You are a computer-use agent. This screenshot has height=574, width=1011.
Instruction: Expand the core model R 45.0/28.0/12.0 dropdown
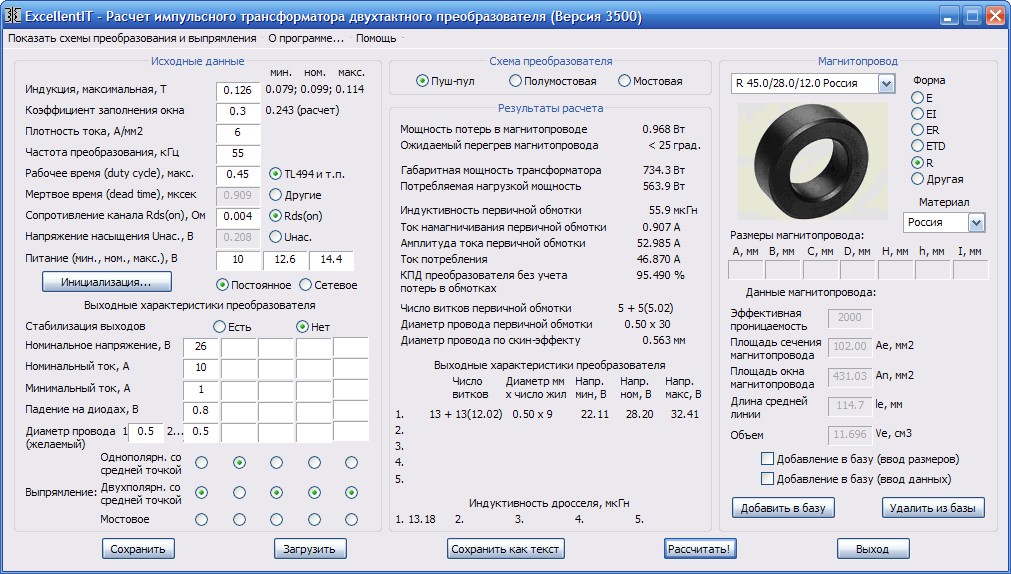point(885,84)
